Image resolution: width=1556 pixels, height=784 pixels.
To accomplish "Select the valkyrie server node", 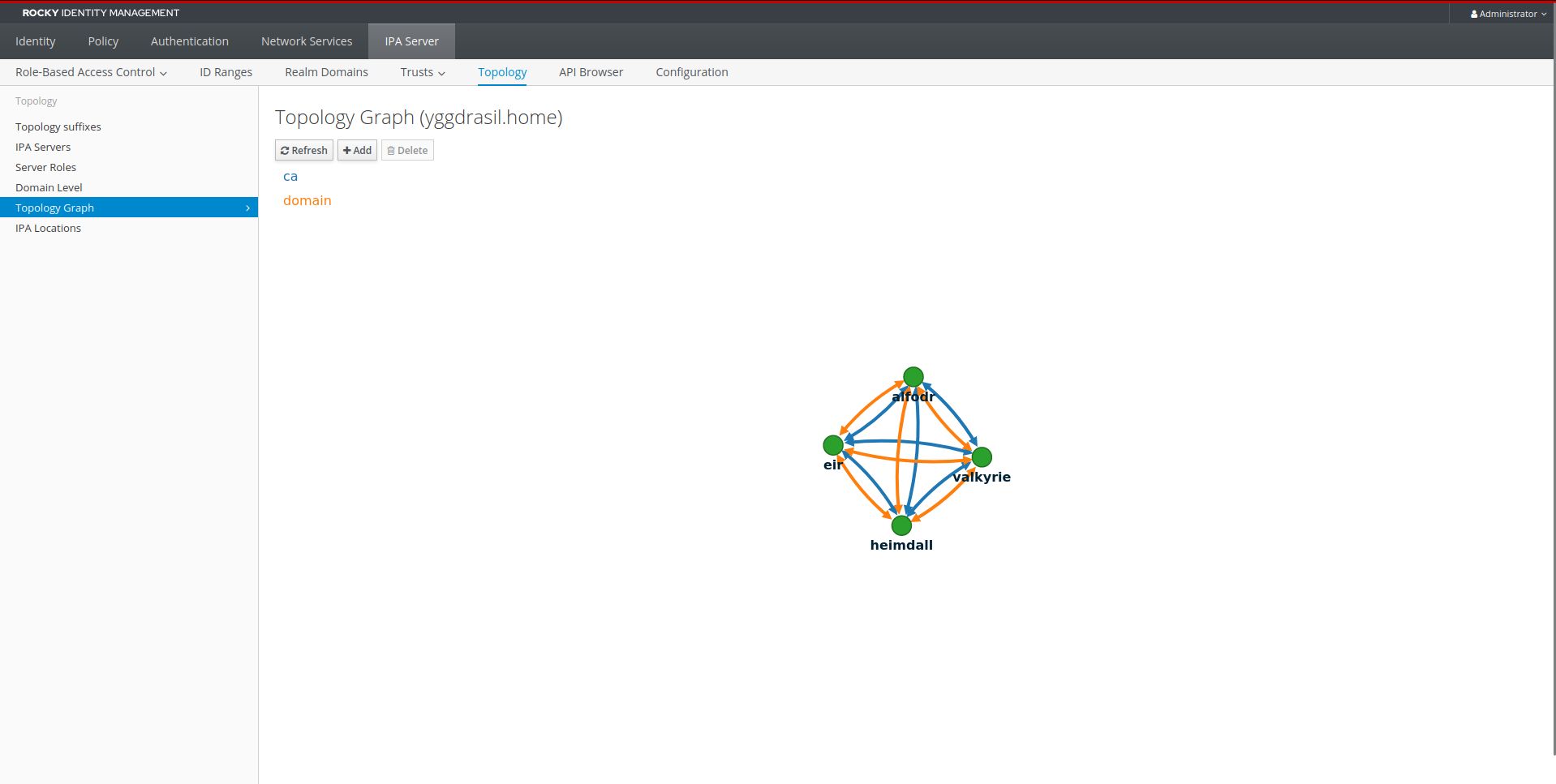I will tap(982, 457).
